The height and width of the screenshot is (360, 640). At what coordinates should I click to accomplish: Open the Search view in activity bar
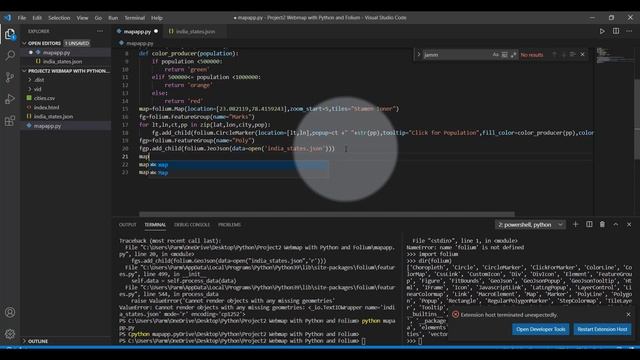point(10,56)
